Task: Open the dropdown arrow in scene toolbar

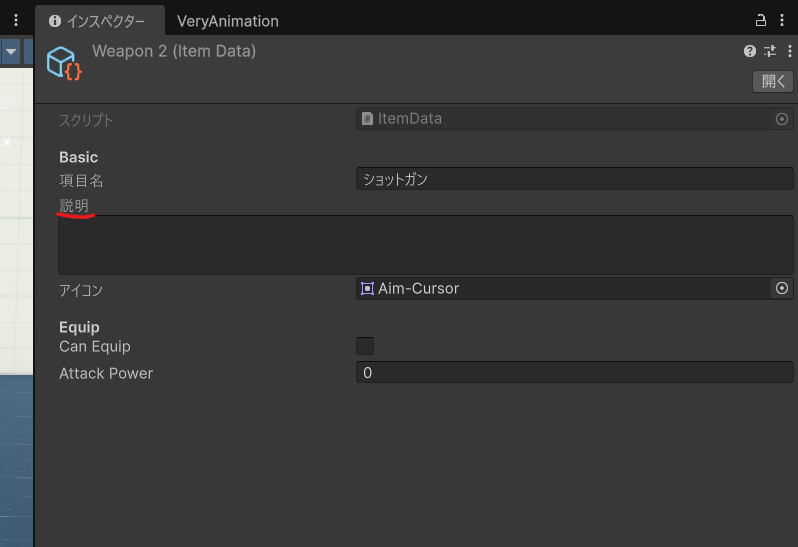Action: [x=11, y=51]
